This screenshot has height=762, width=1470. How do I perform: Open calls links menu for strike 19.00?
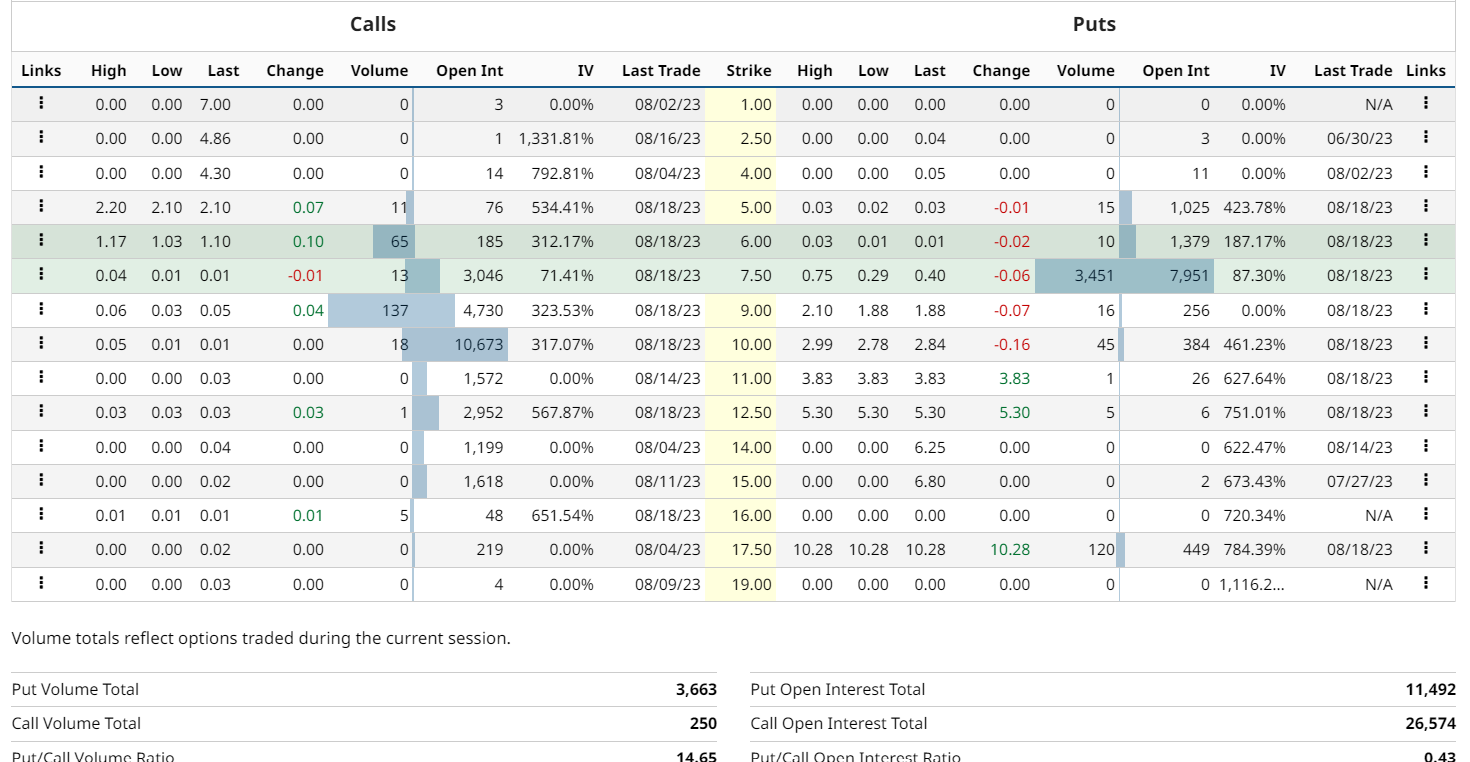(41, 583)
